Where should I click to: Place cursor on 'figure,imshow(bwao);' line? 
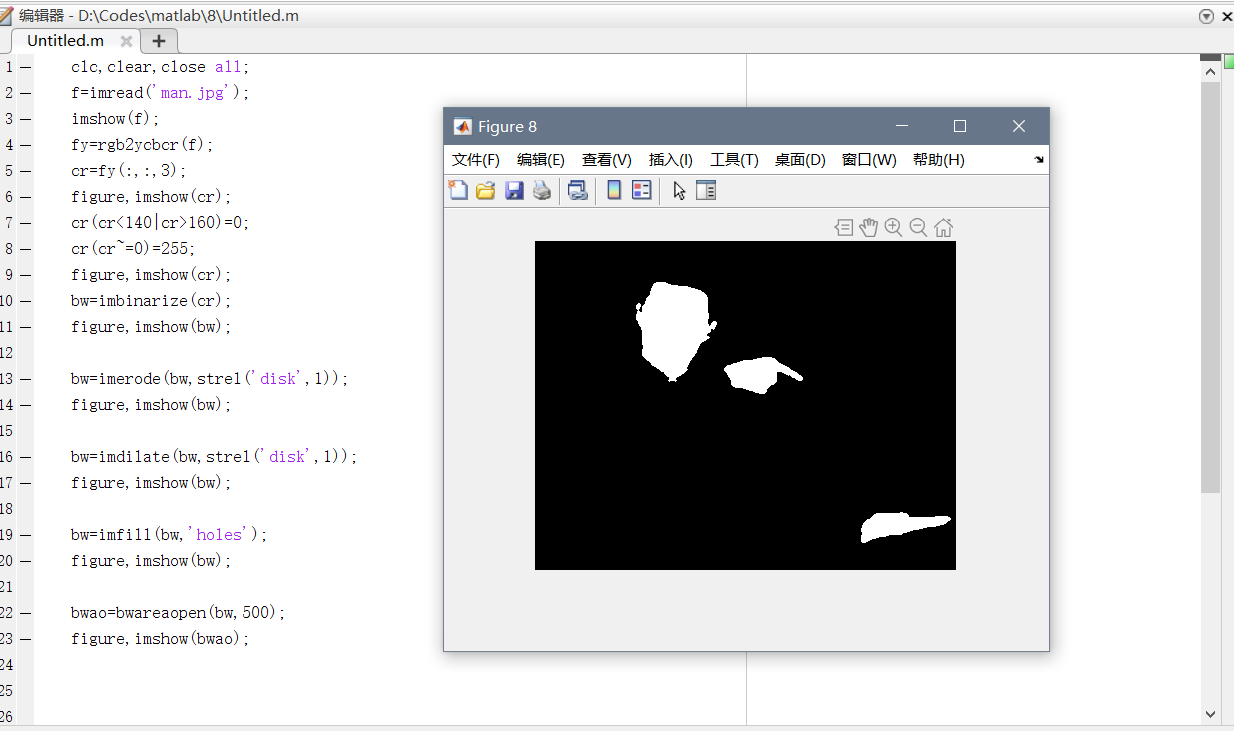[160, 639]
